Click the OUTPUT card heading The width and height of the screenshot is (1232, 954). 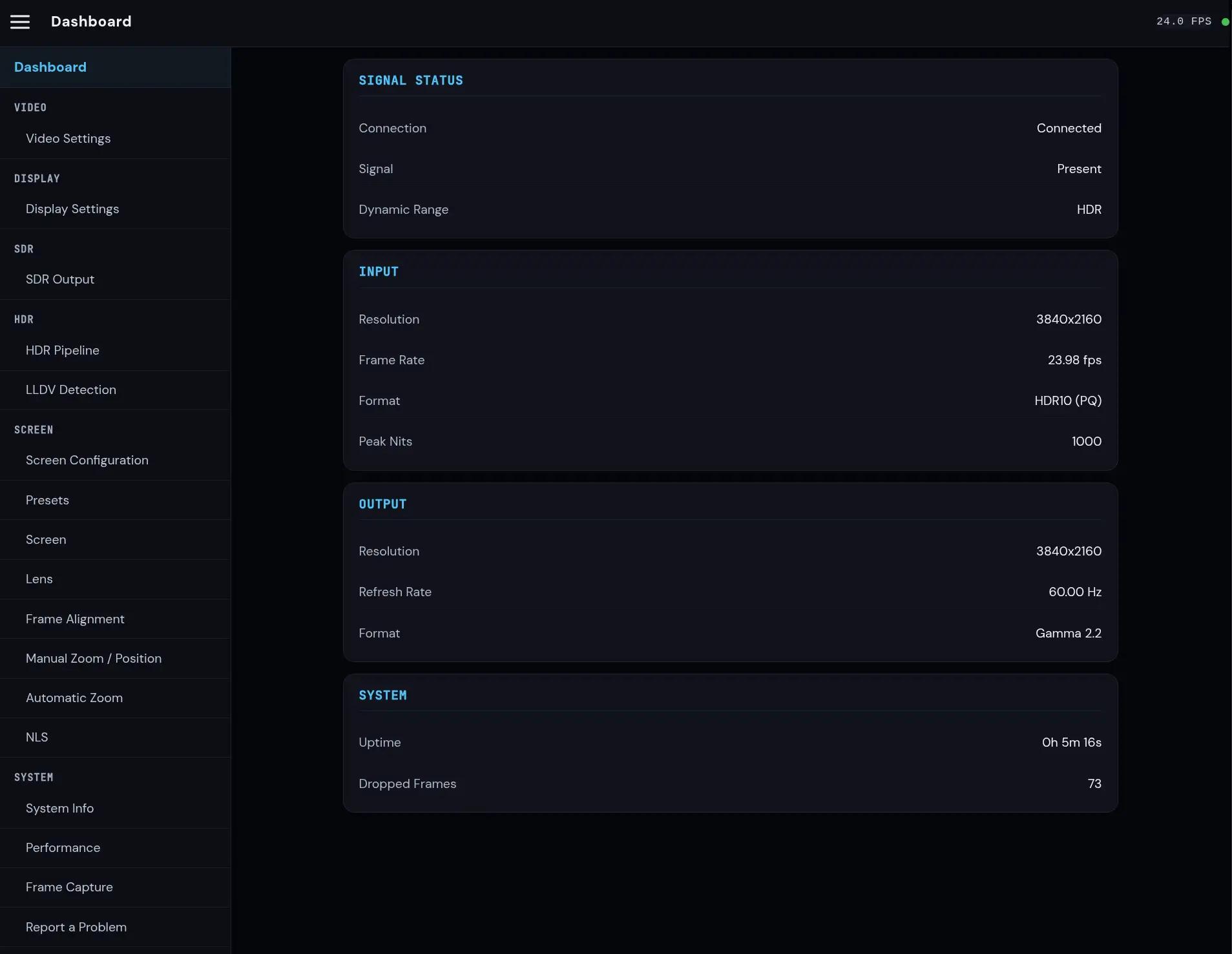pyautogui.click(x=382, y=504)
